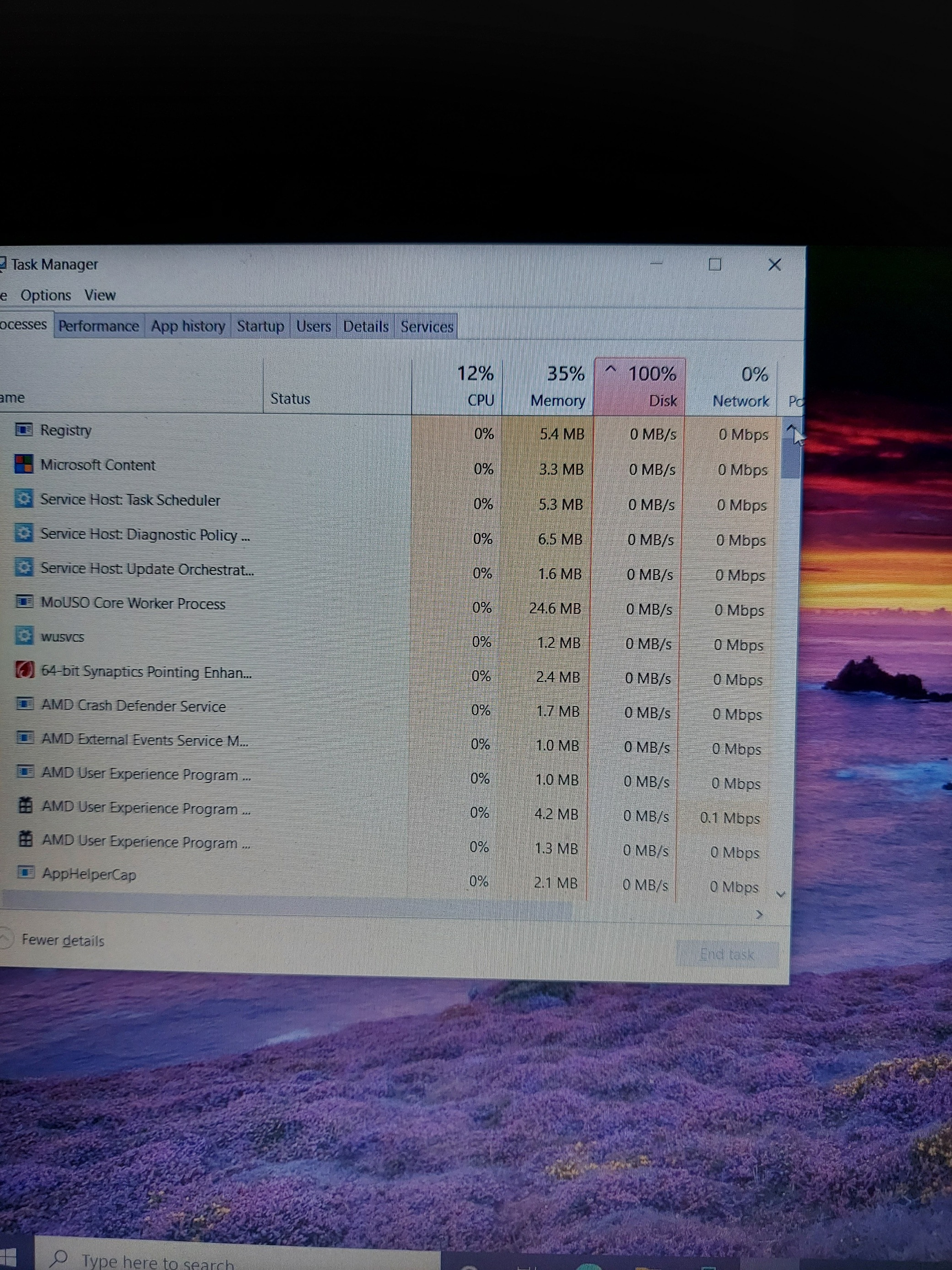Click the wusvcs gear icon
The image size is (952, 1270).
(x=24, y=635)
